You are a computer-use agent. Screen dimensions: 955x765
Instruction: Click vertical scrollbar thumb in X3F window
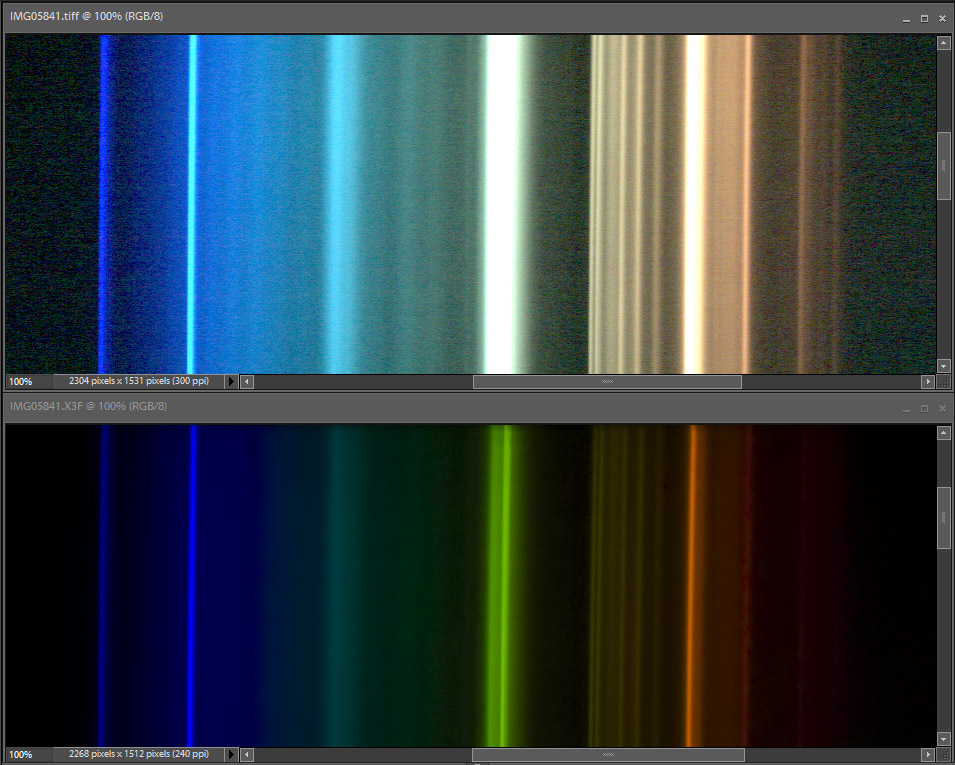[943, 517]
